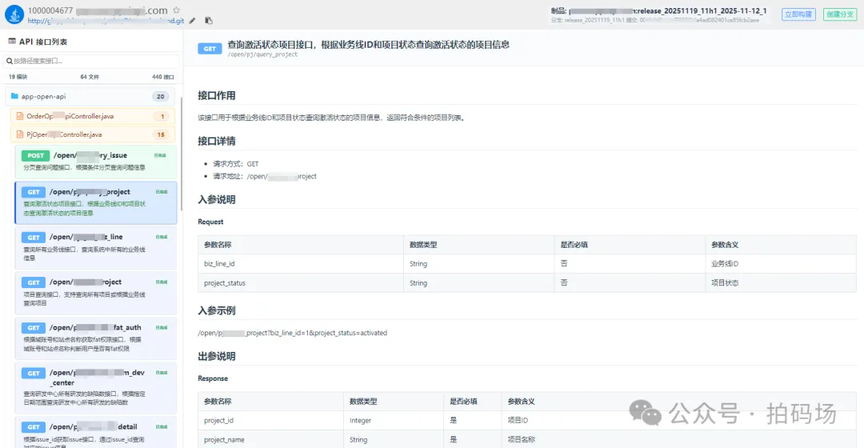Star the repository with the star icon
Screen dimensions: 864x448
coord(176,10)
